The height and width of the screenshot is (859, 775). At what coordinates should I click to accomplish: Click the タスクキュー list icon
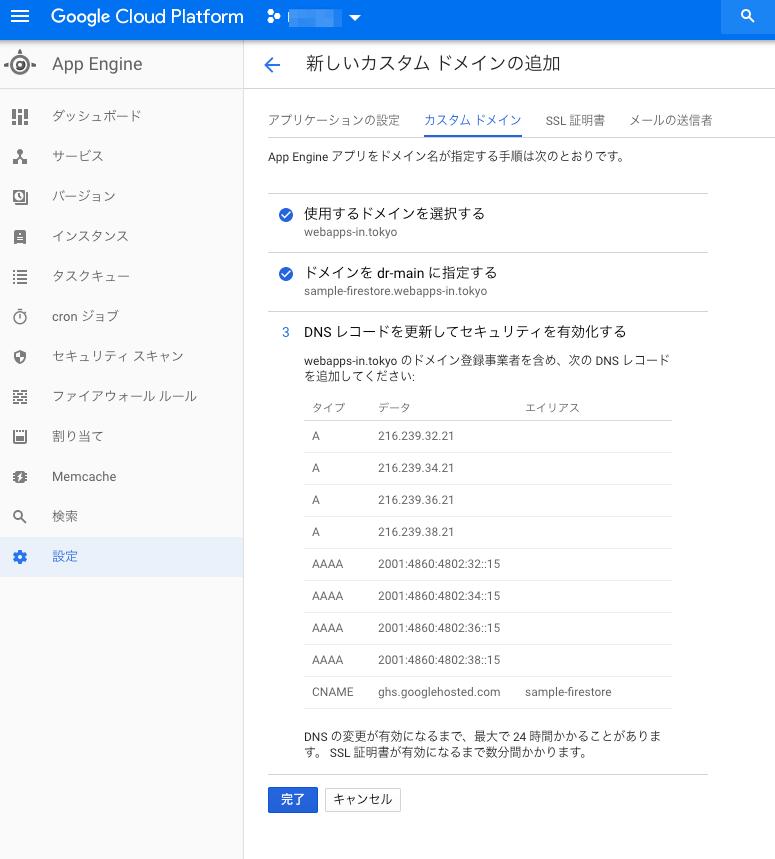20,277
